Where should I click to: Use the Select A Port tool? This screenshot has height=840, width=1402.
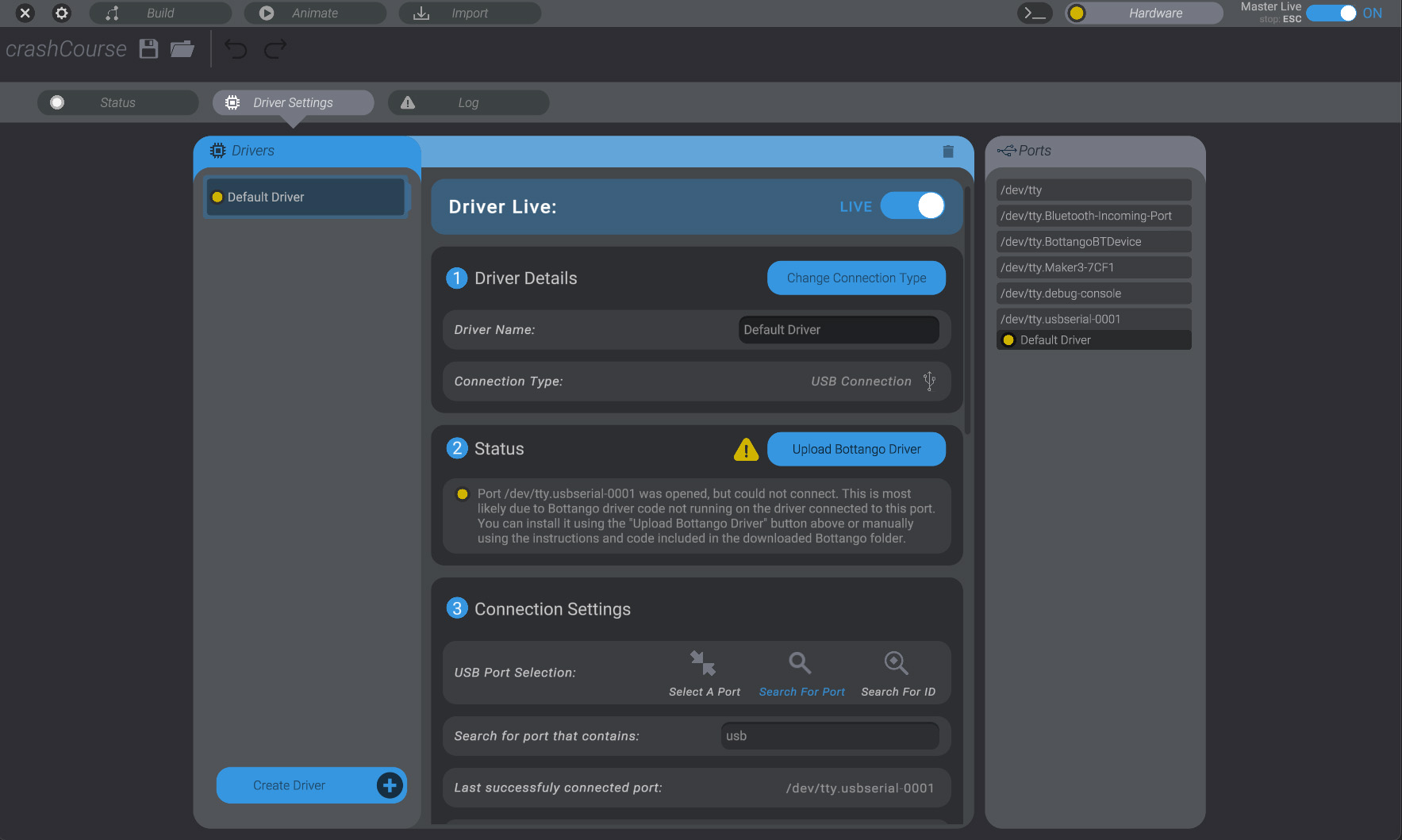pos(703,672)
